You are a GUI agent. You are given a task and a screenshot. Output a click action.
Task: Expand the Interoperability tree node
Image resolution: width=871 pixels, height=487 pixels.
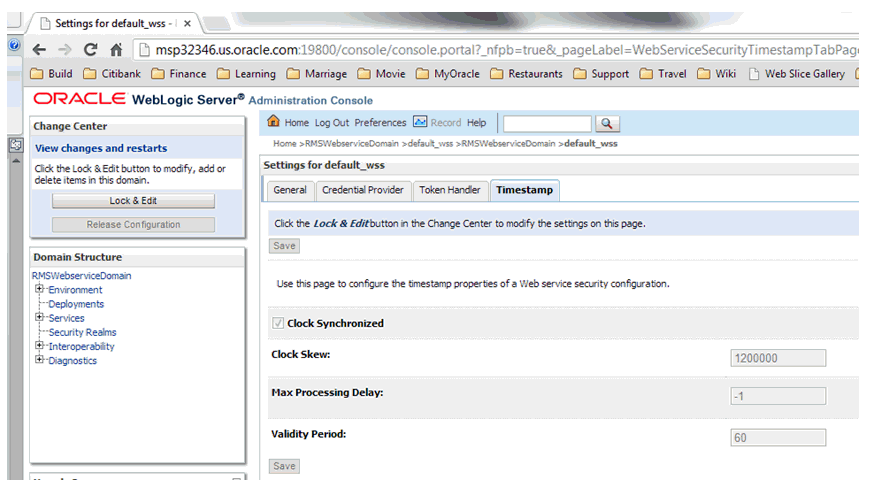[39, 345]
